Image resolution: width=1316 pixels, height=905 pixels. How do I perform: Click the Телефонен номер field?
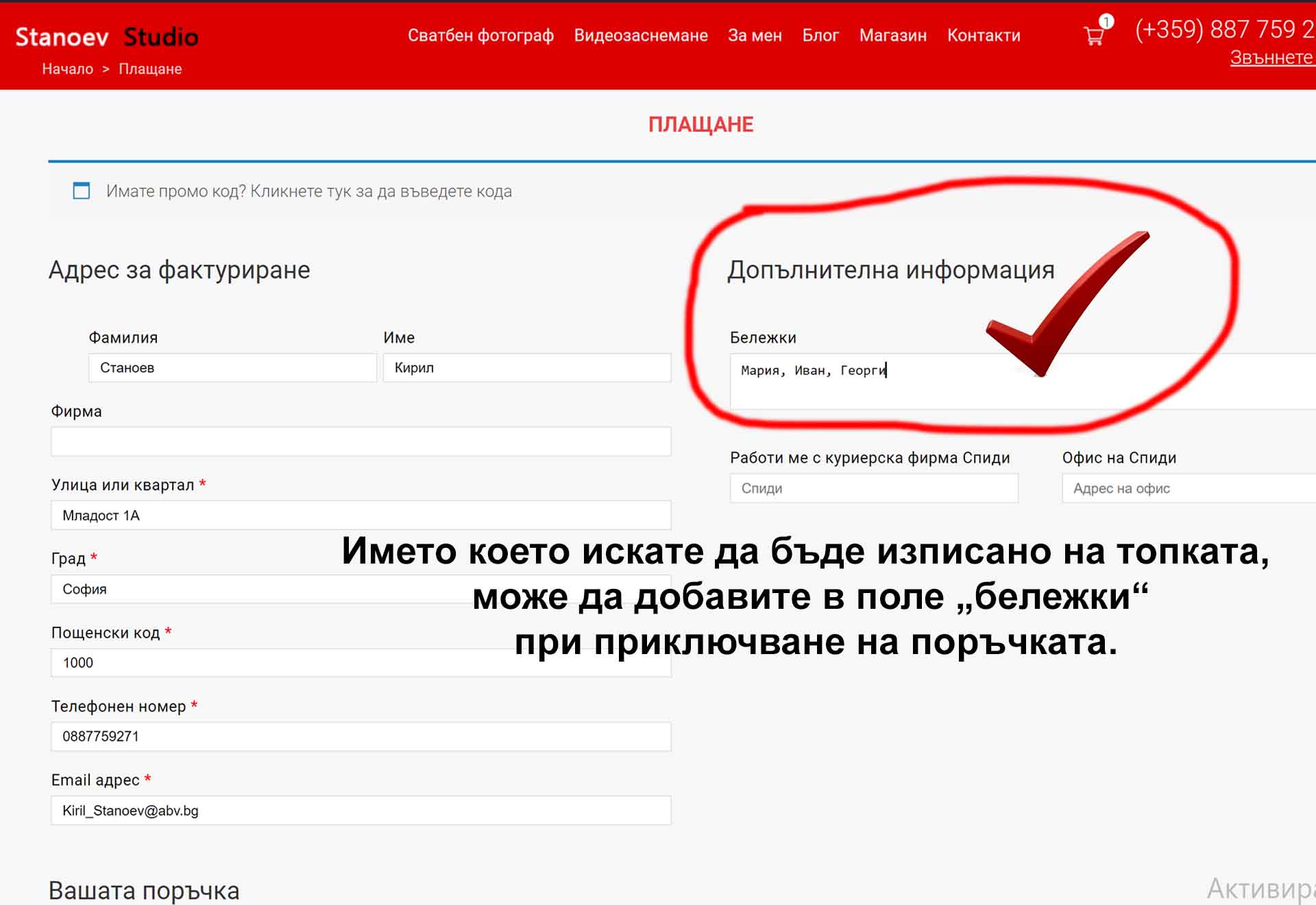pos(361,736)
